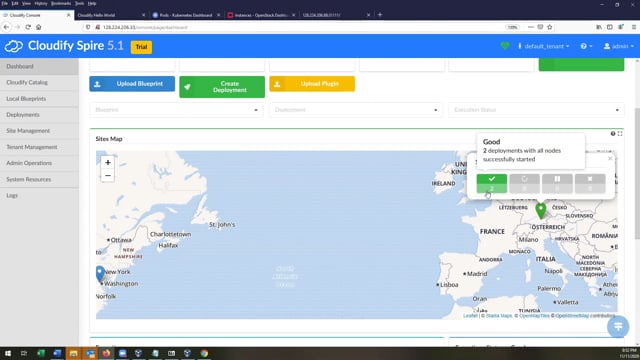
Task: Open the browser hamburger menu
Action: [x=634, y=27]
